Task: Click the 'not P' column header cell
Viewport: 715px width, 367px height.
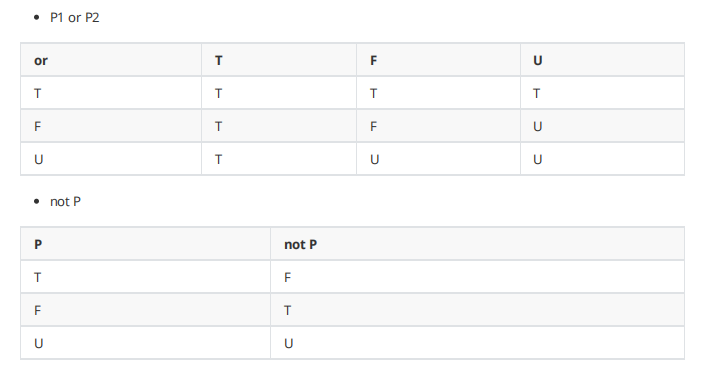Action: point(477,244)
